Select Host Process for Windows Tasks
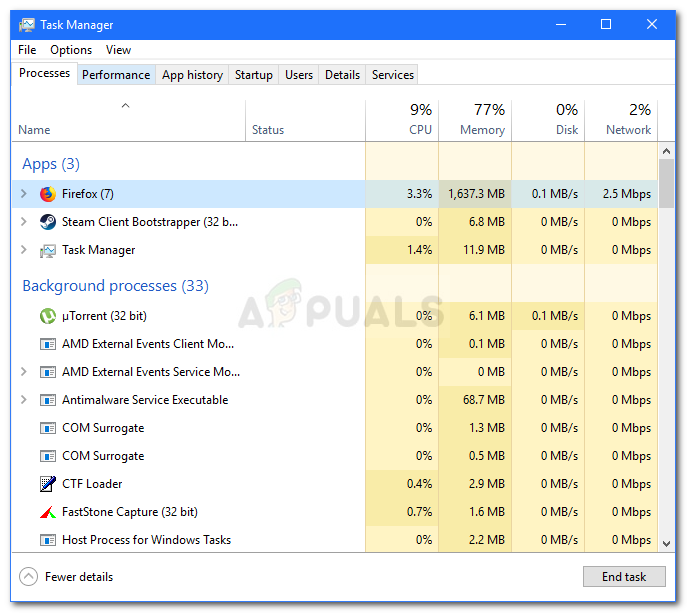Viewport: 687px width, 613px height. pos(335,540)
